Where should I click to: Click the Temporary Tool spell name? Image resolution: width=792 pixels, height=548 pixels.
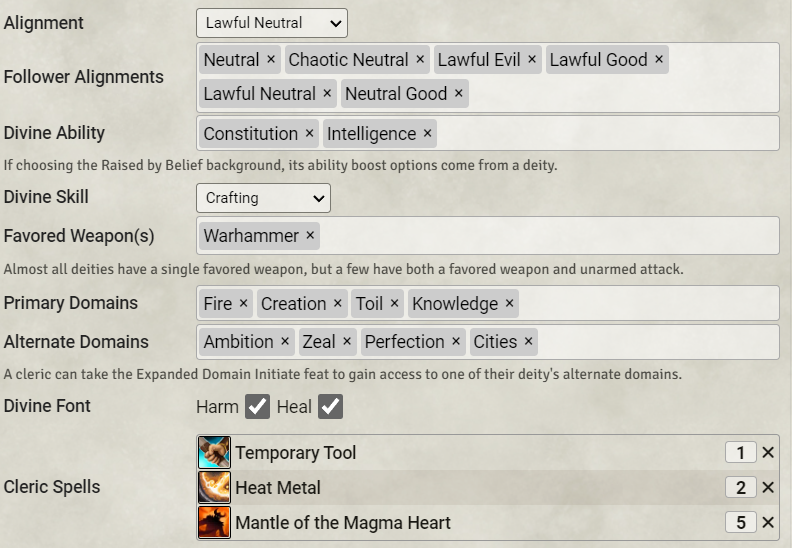point(296,453)
